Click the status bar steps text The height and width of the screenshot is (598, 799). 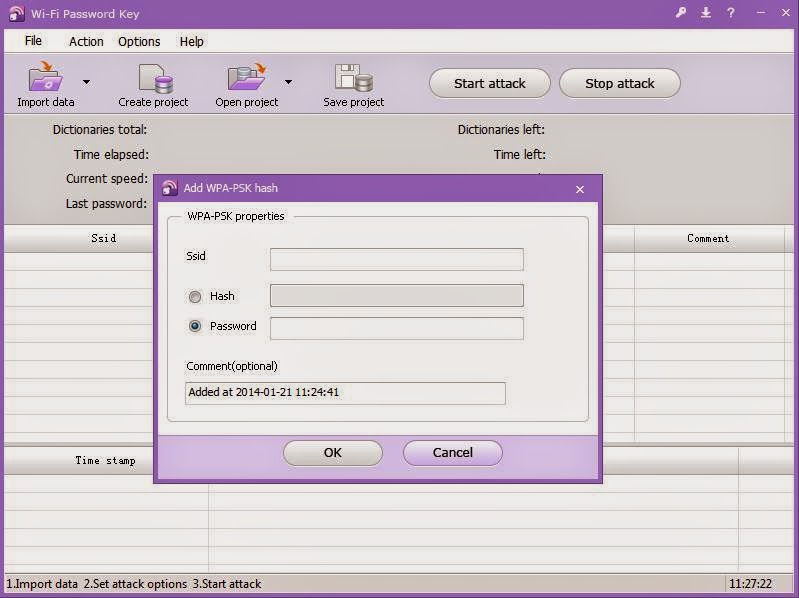tap(134, 584)
